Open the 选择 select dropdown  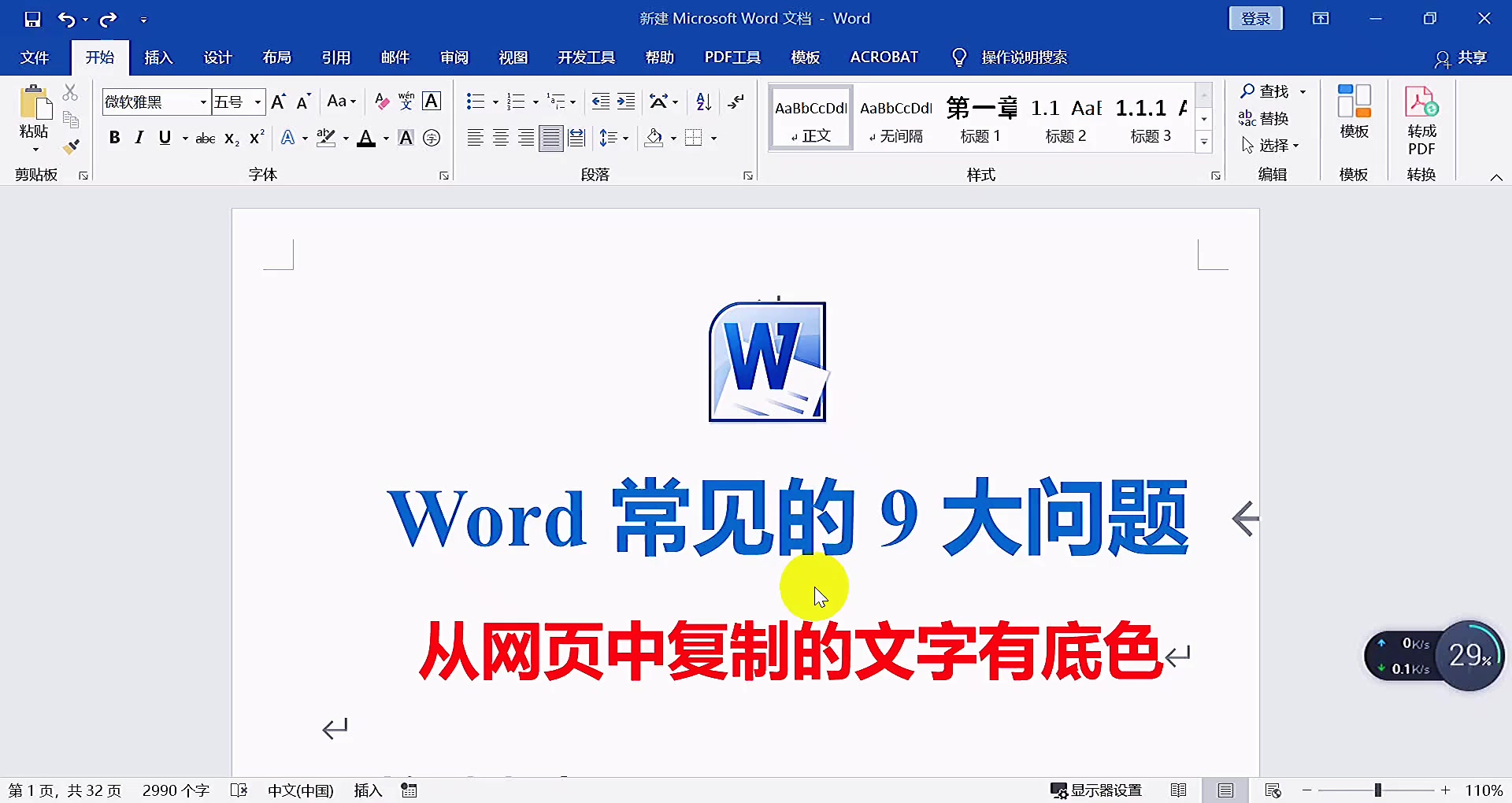tap(1270, 146)
